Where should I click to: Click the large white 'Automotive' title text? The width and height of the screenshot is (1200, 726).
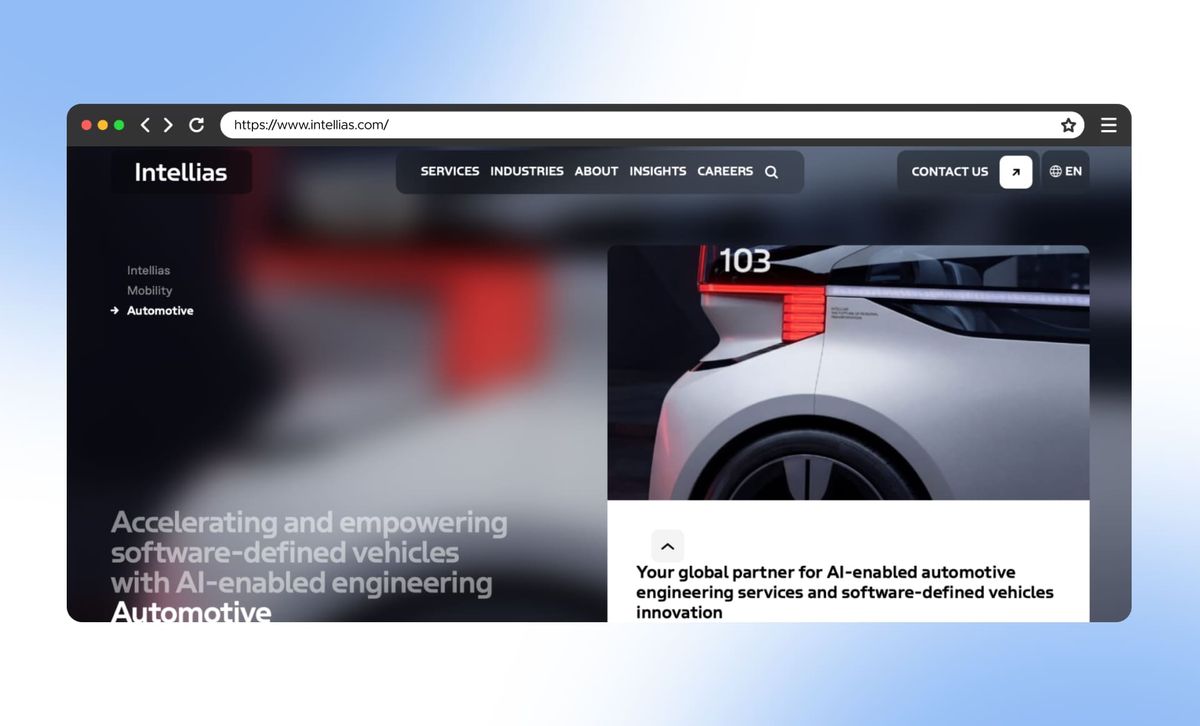point(191,610)
